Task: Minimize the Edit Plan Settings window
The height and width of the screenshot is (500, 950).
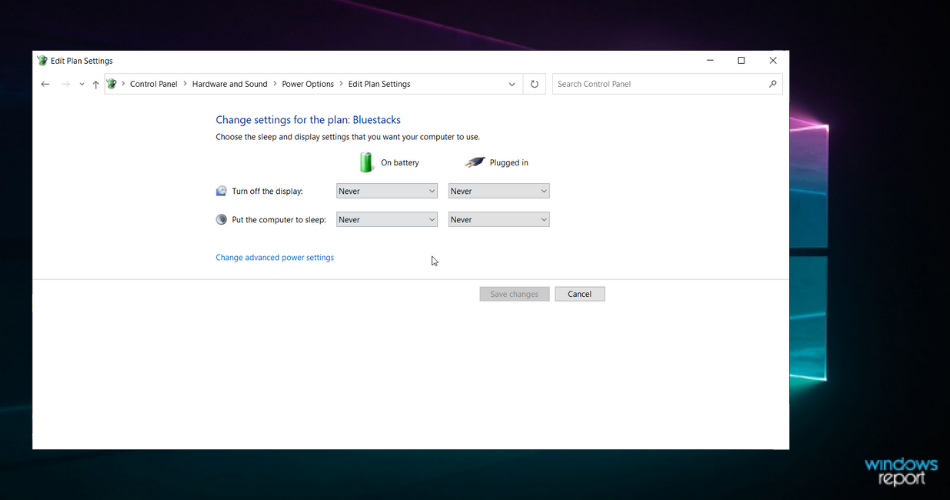Action: point(710,61)
